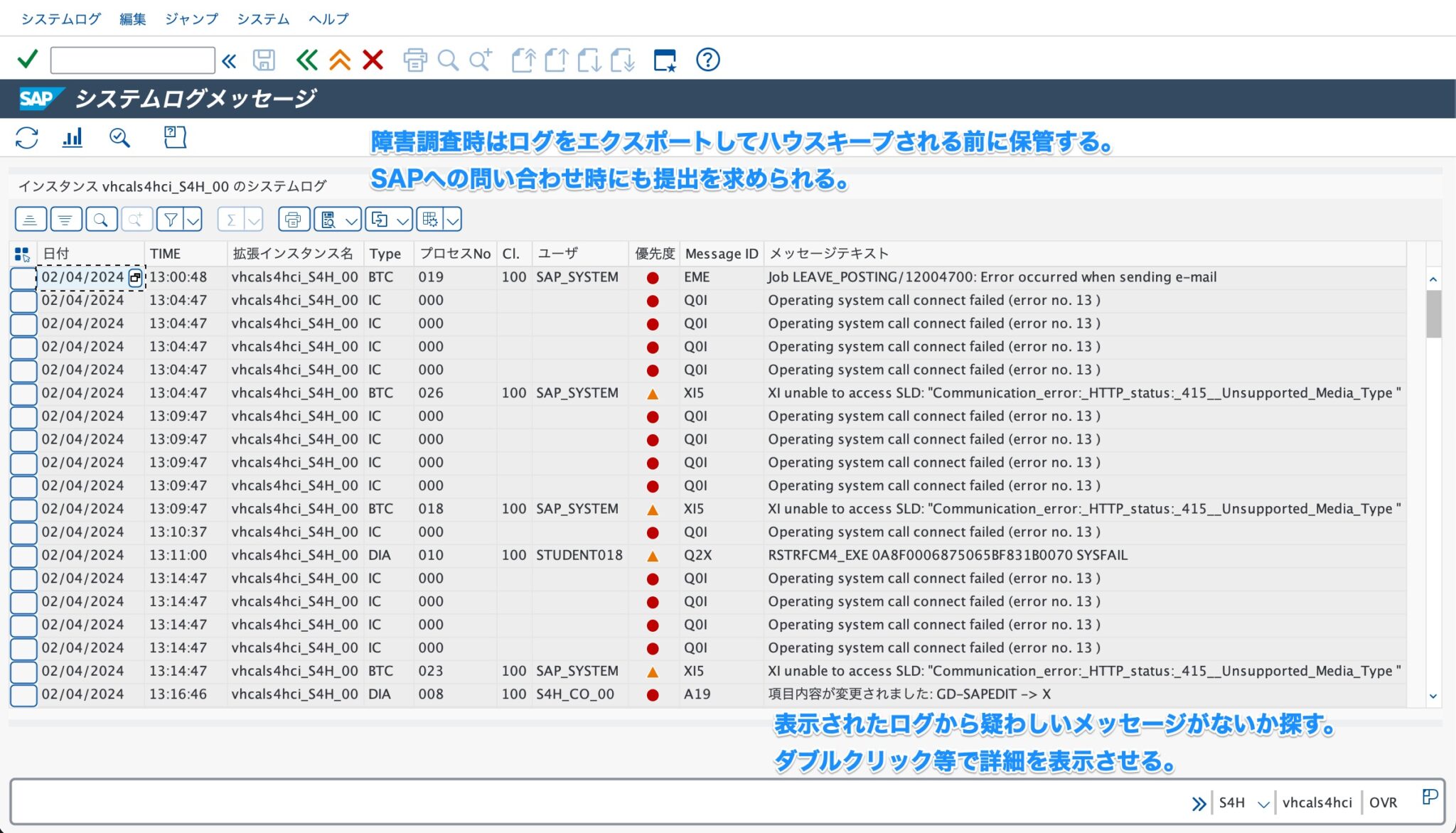The width and height of the screenshot is (1456, 833).
Task: Open help via the question mark icon
Action: (707, 60)
